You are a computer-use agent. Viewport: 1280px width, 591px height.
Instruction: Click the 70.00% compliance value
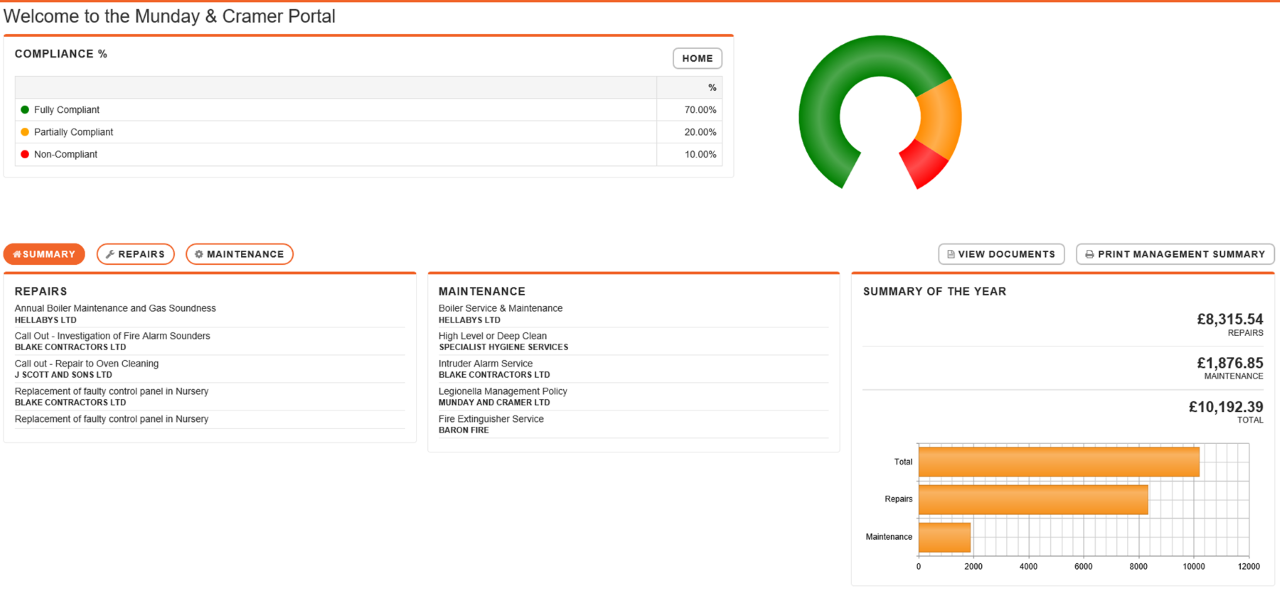(700, 110)
